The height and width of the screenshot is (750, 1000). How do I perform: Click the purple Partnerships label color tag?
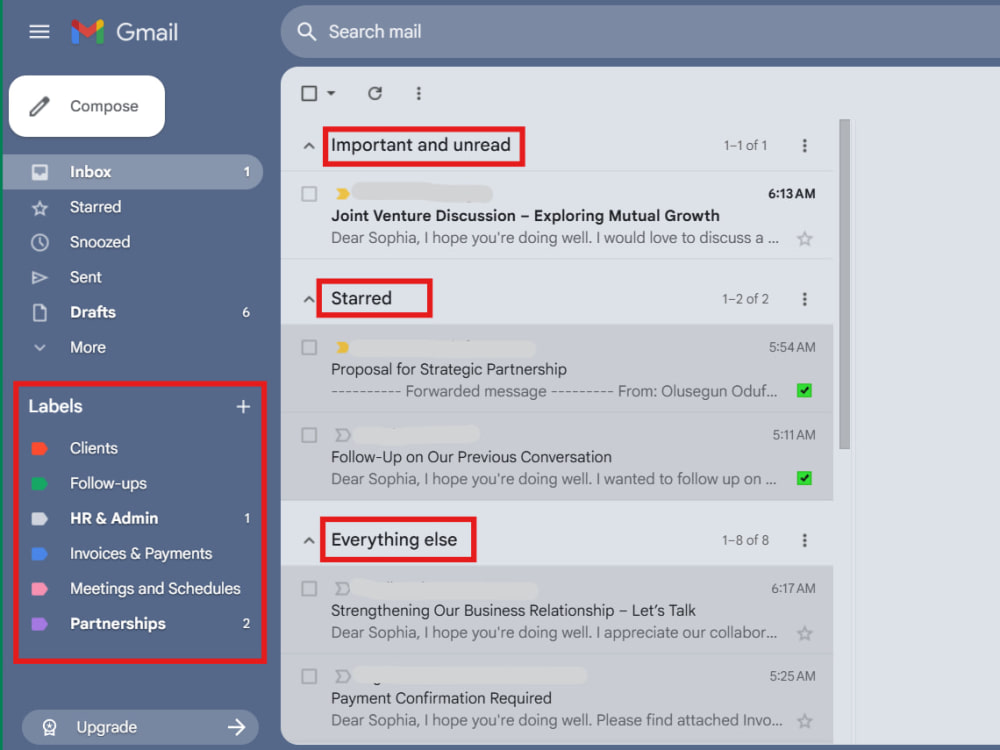(40, 624)
